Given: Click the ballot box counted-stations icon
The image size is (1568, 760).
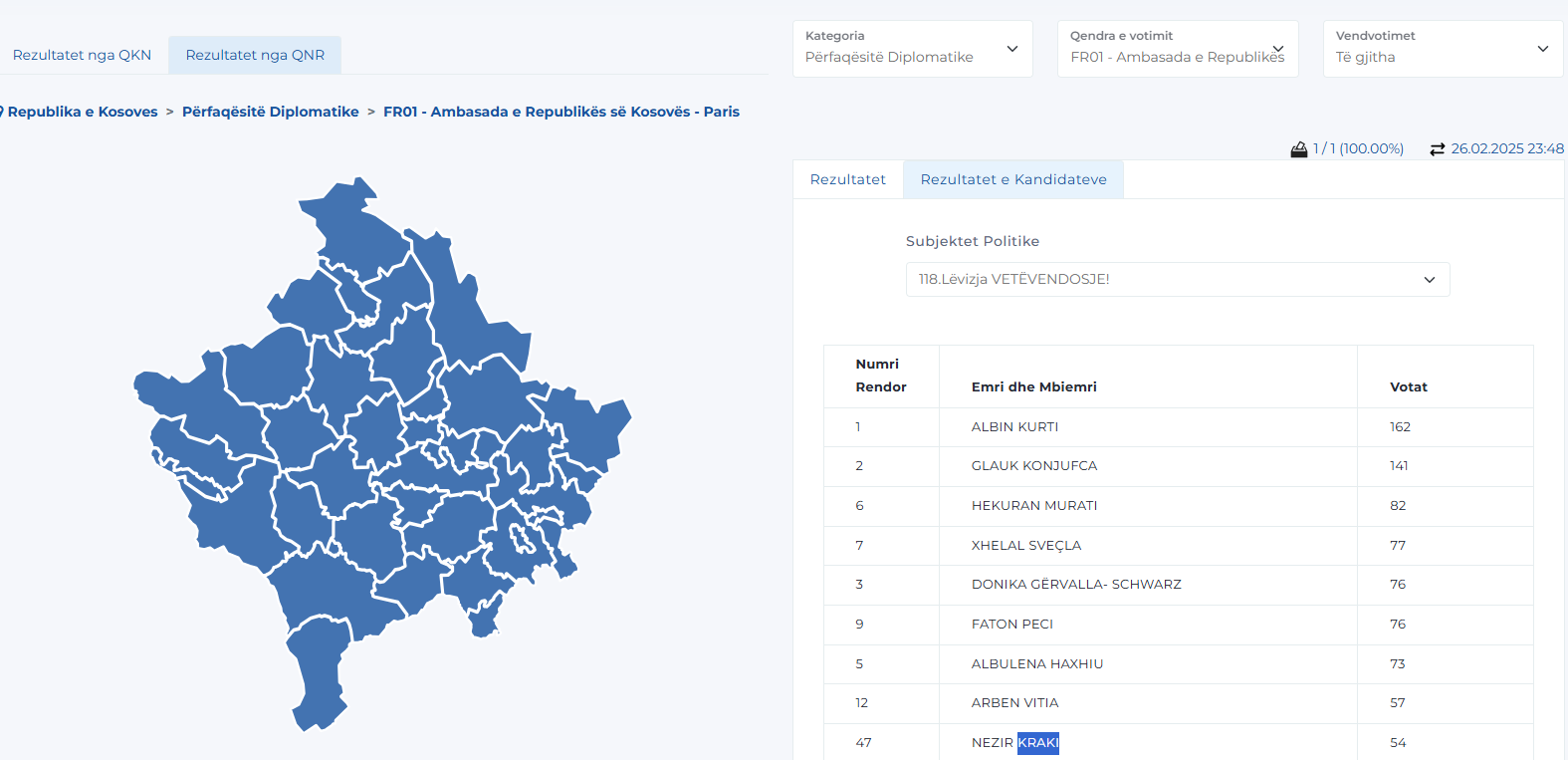Looking at the screenshot, I should (x=1299, y=149).
